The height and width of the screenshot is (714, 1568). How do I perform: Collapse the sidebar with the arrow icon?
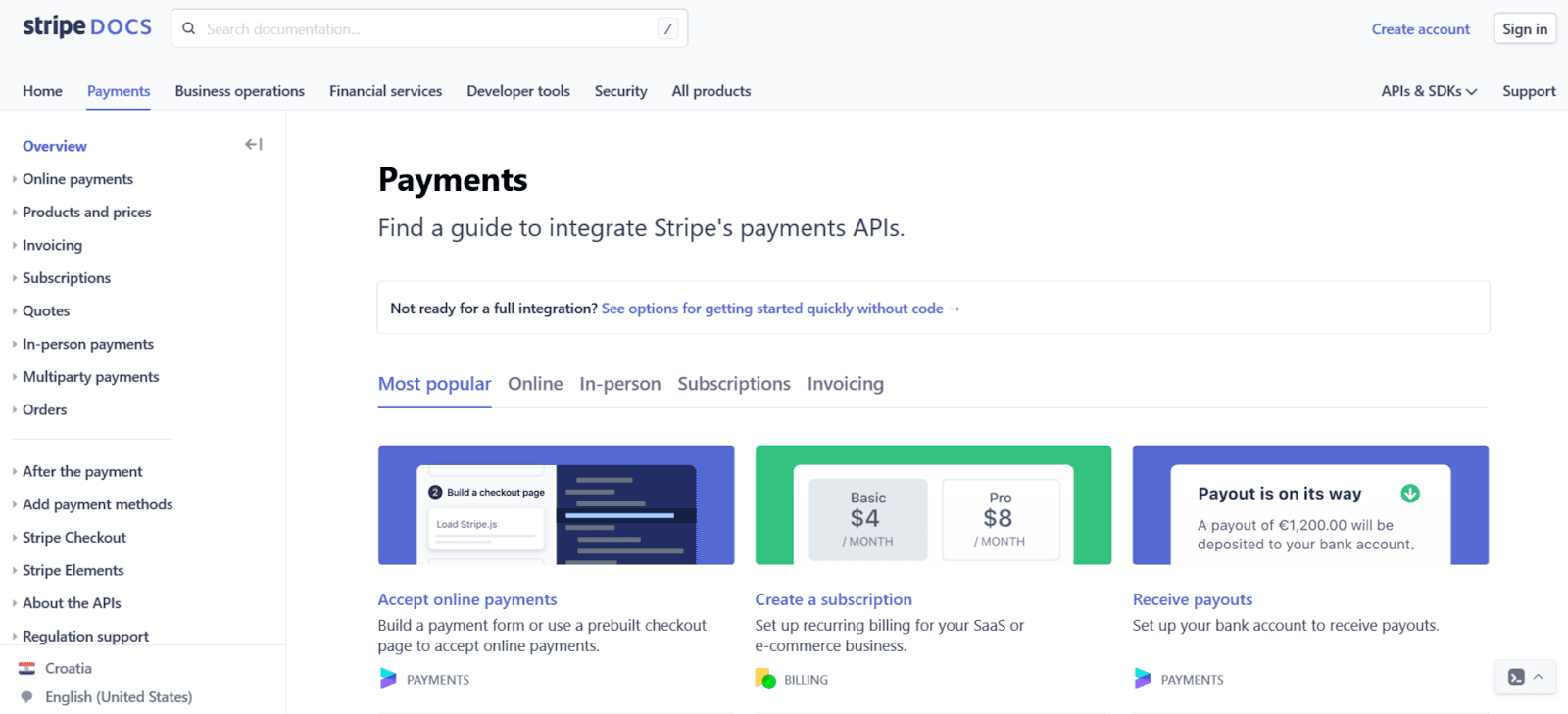(253, 145)
